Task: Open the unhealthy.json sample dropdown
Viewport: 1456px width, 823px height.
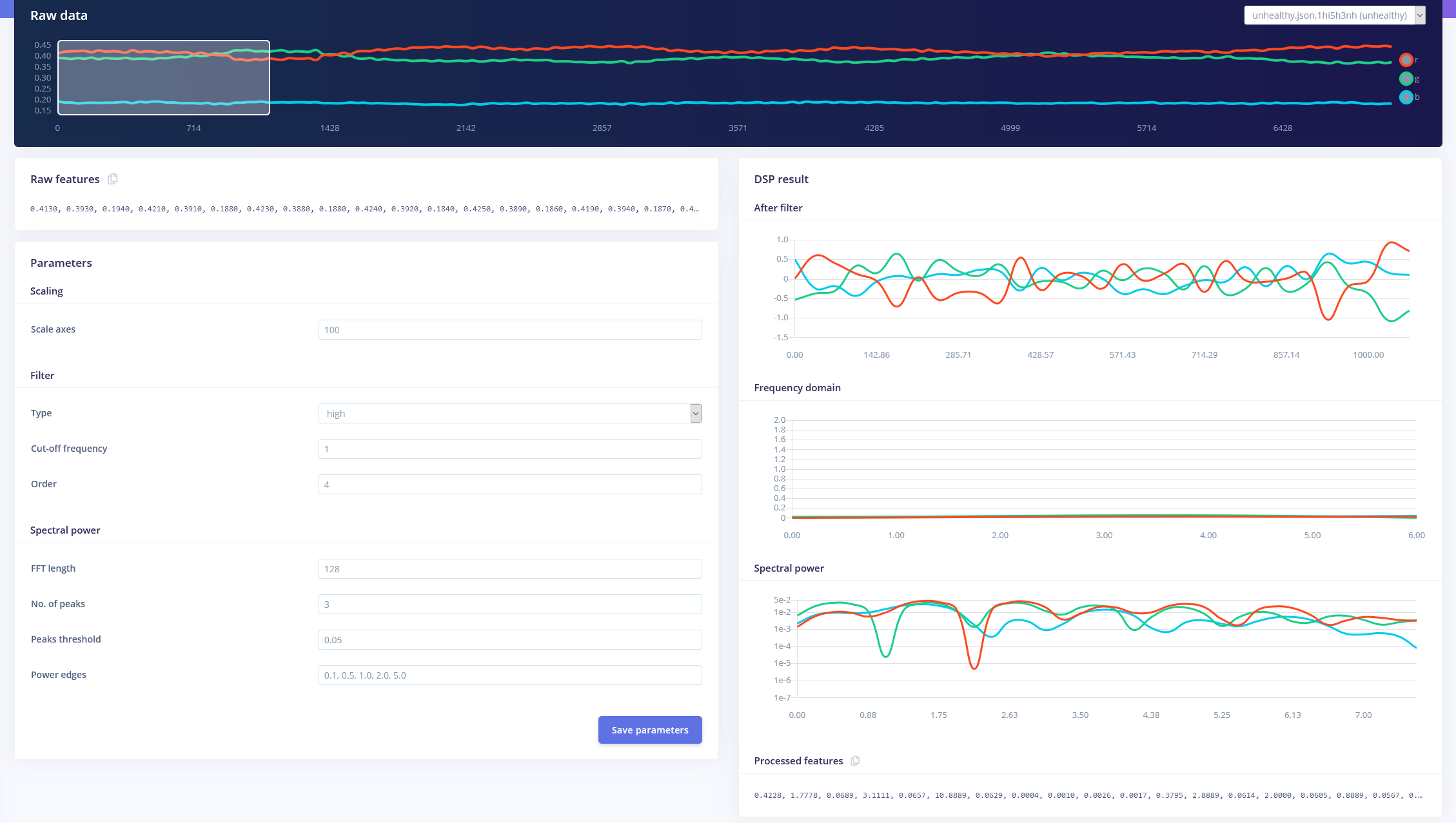Action: pos(1334,15)
